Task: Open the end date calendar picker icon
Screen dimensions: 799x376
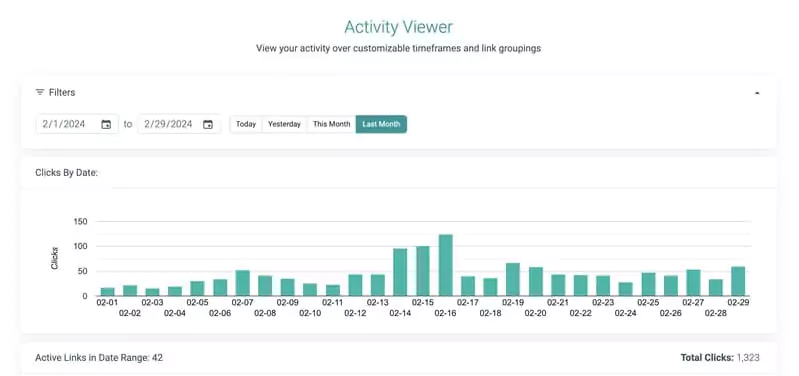Action: click(208, 124)
